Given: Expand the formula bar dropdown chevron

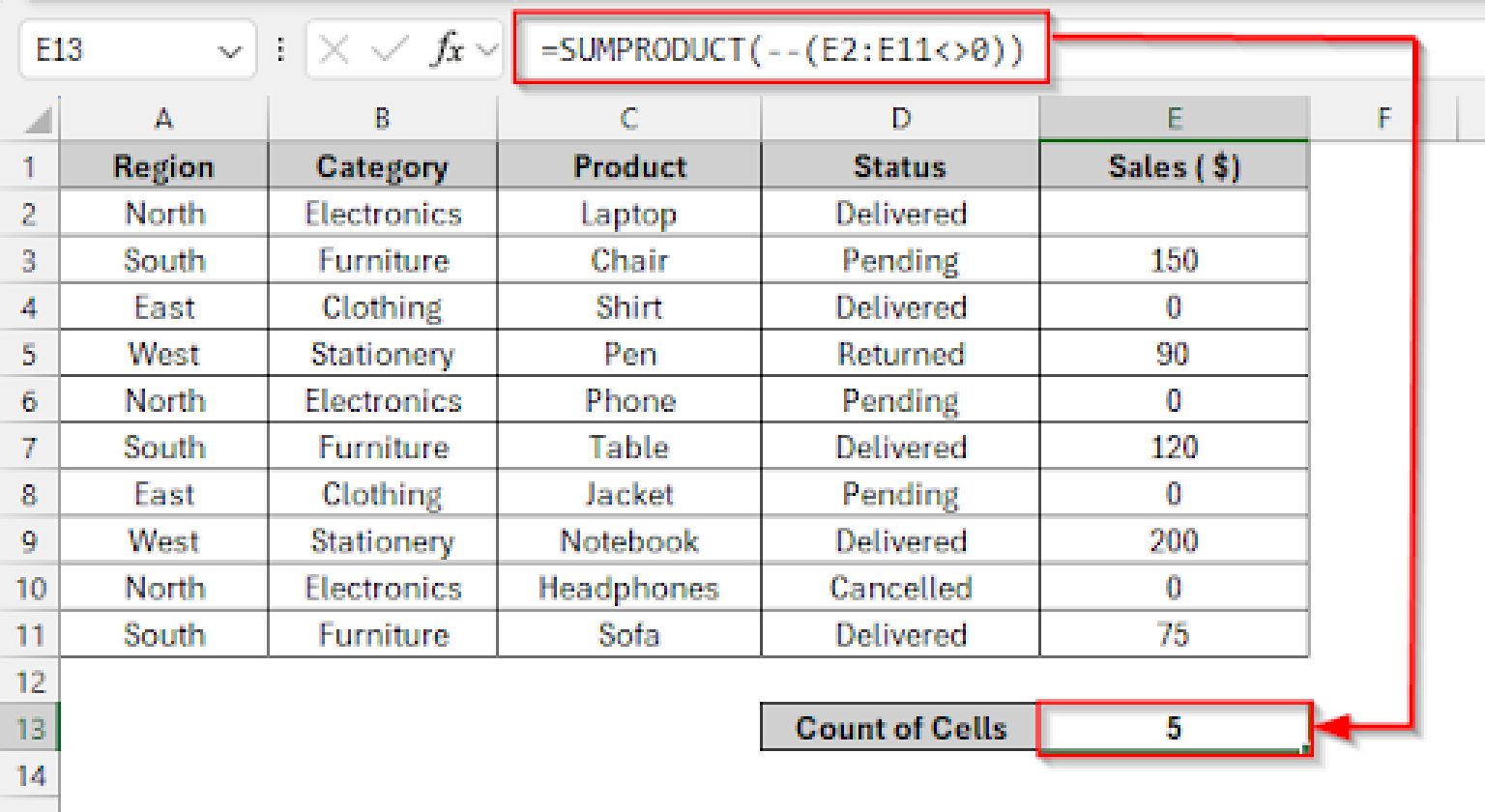Looking at the screenshot, I should 489,49.
